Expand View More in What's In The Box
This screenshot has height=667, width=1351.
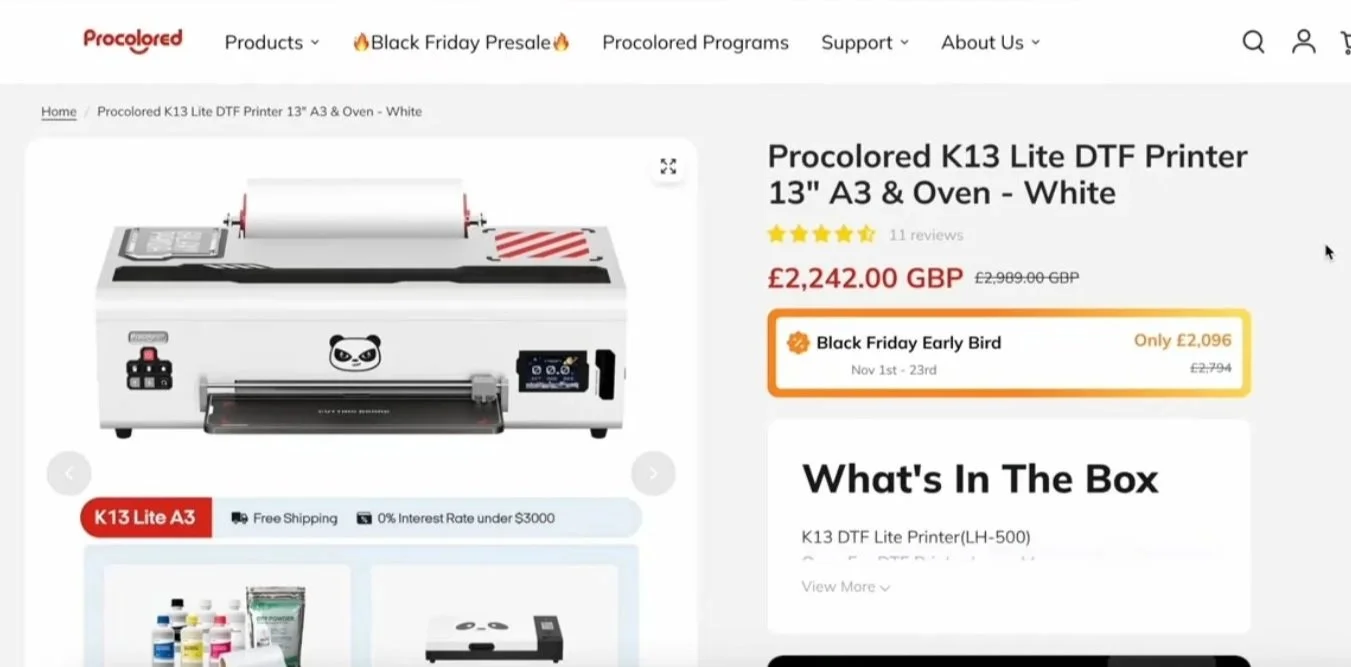[x=846, y=587]
